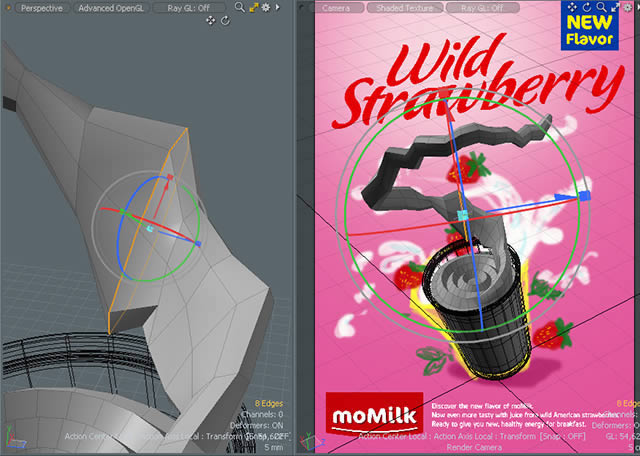Click the XYZ axis widget in Camera viewport
Screen dimensions: 640x456
[x=312, y=440]
